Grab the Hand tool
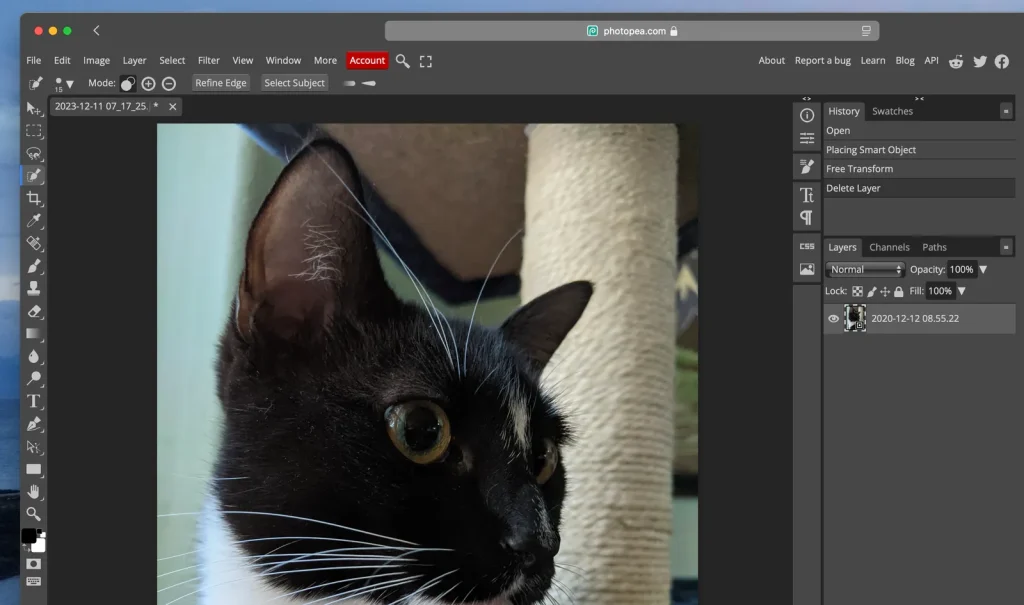1024x605 pixels. coord(33,491)
